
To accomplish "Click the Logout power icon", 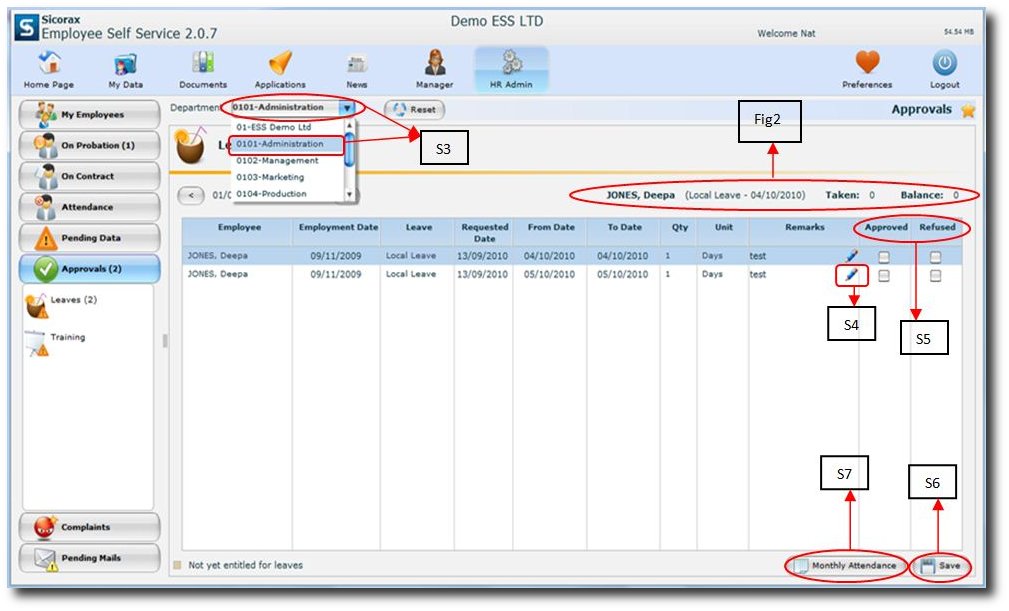I will click(x=944, y=64).
